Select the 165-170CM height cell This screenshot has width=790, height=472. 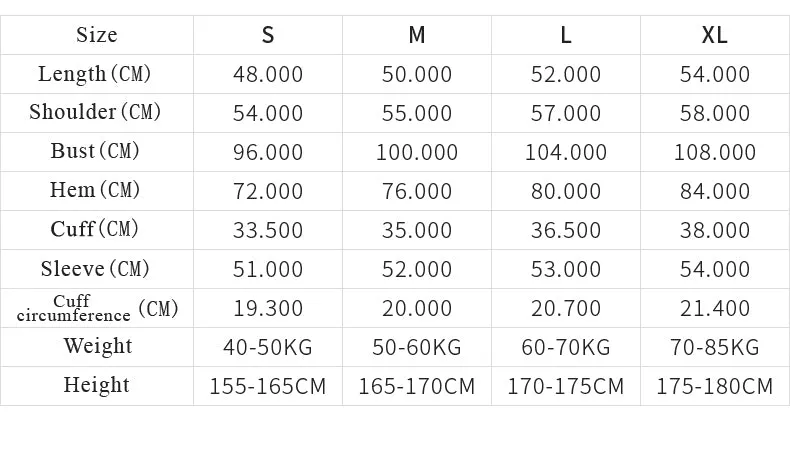click(417, 386)
